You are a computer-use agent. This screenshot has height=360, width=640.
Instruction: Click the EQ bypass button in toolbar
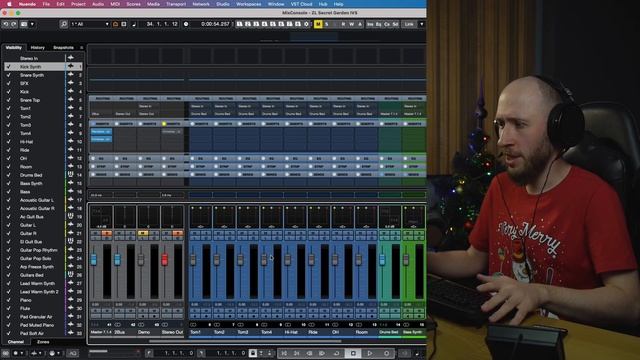click(x=378, y=24)
